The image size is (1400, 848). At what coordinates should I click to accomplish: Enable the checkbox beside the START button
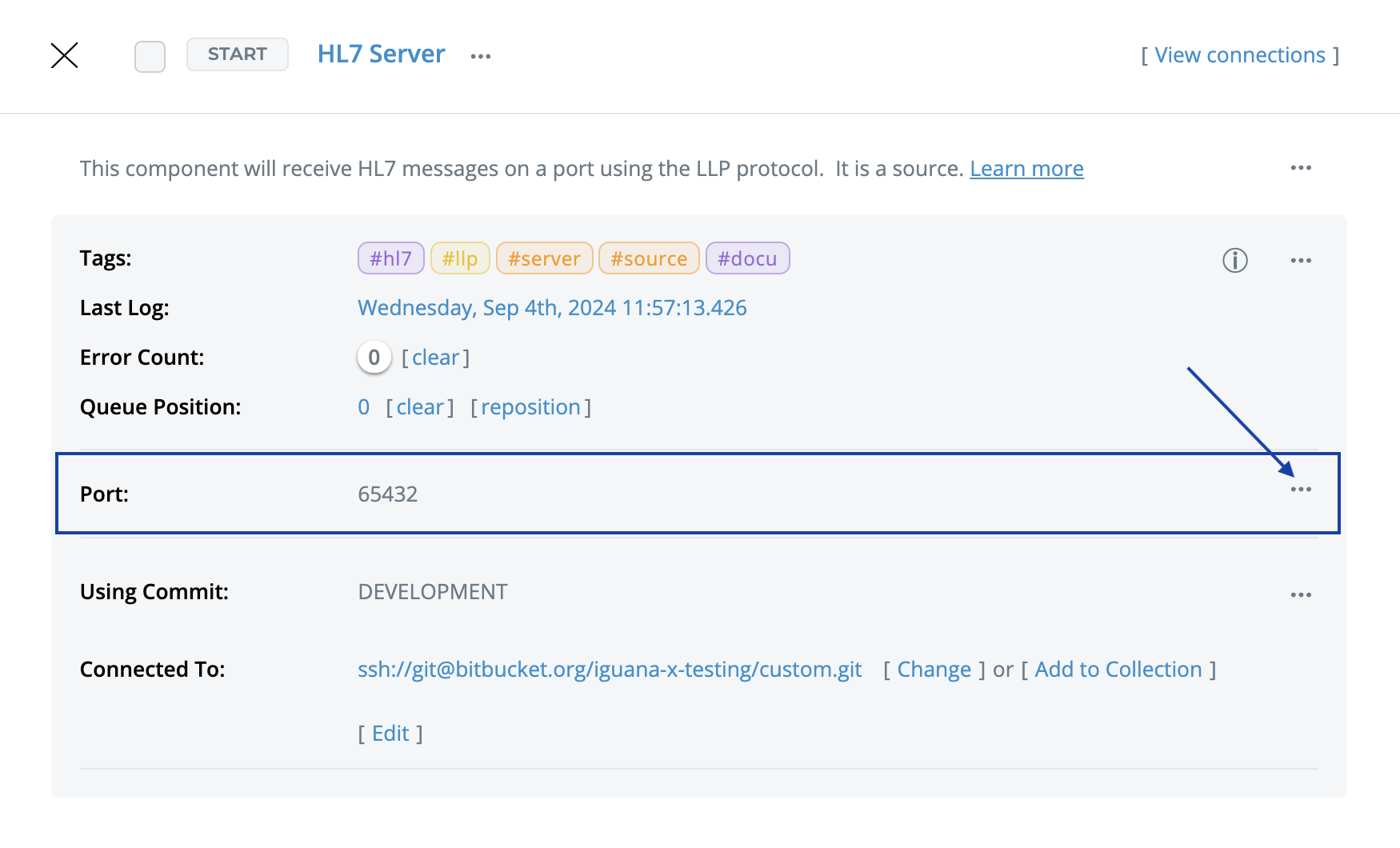[x=150, y=56]
